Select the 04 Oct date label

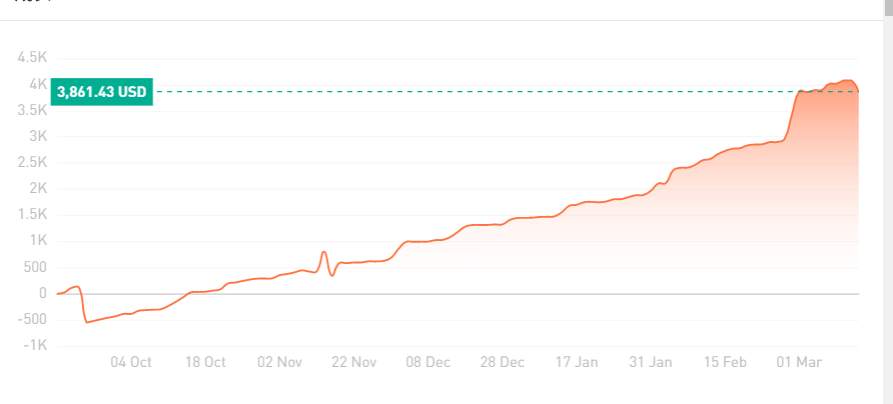132,362
